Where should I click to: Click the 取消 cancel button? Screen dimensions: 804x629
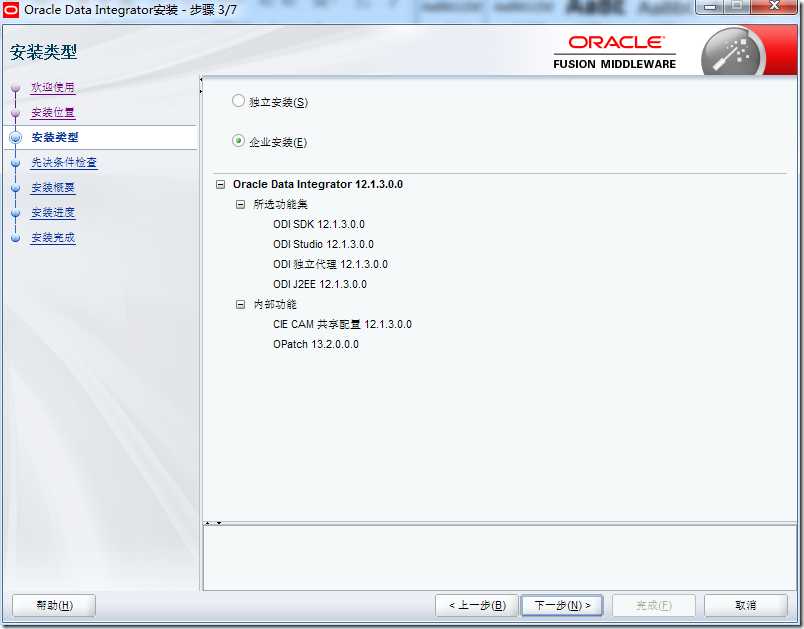pyautogui.click(x=746, y=605)
